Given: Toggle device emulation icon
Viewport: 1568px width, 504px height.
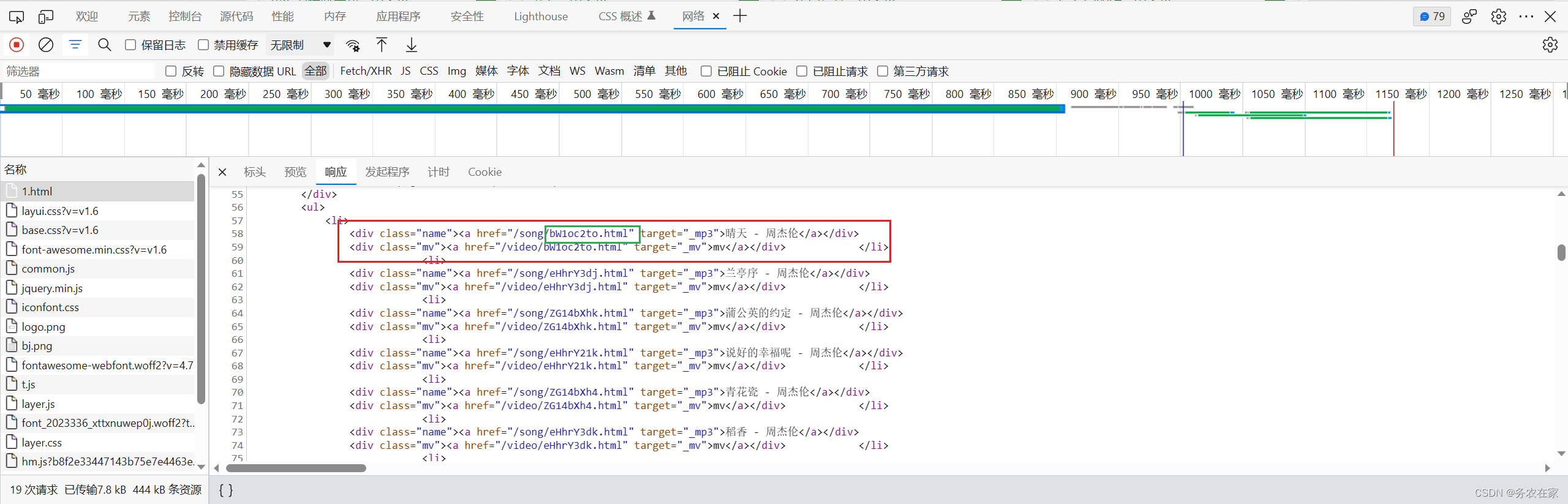Looking at the screenshot, I should pos(46,17).
